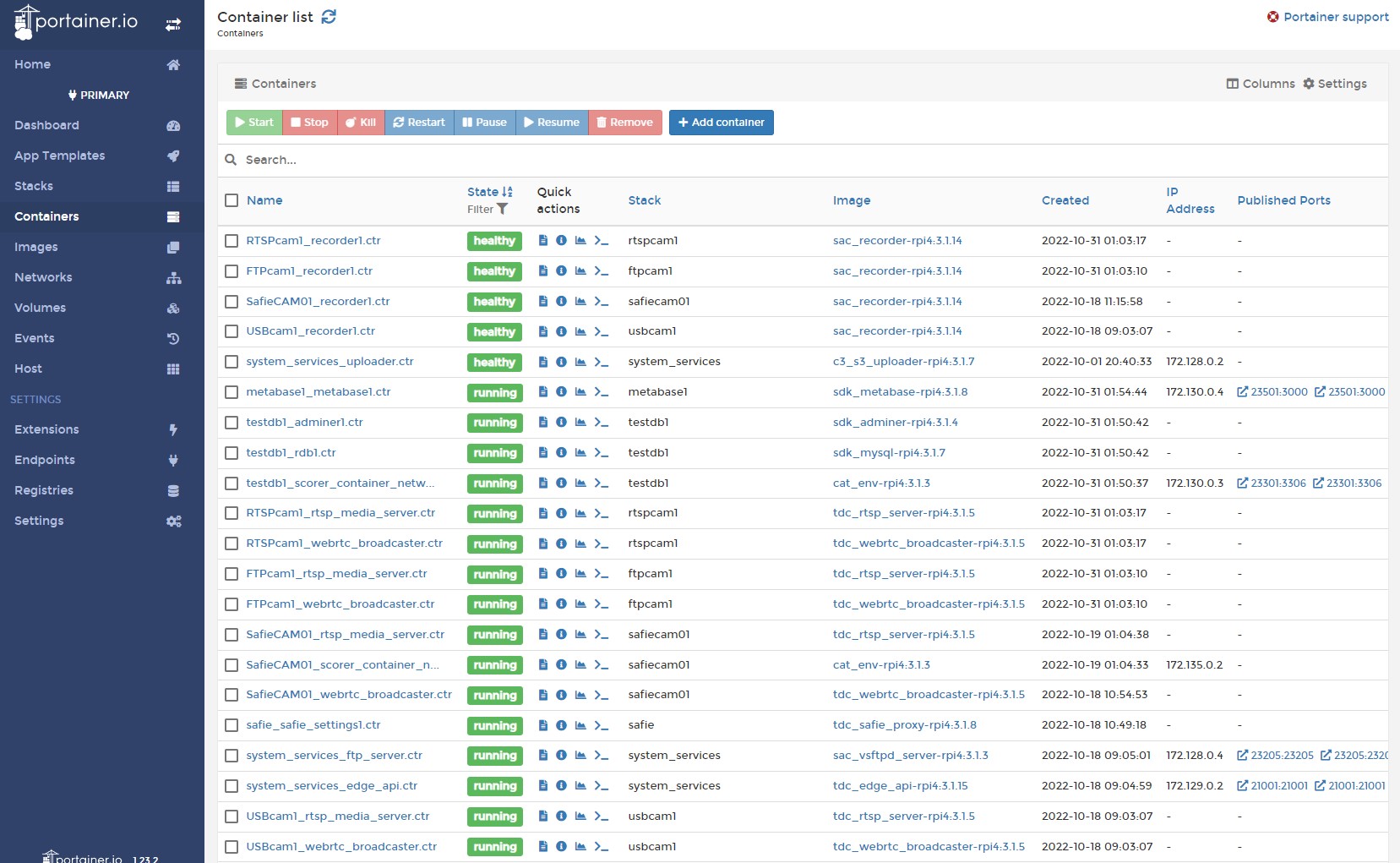This screenshot has width=1400, height=863.
Task: Open the Portainer support link
Action: coord(1327,17)
